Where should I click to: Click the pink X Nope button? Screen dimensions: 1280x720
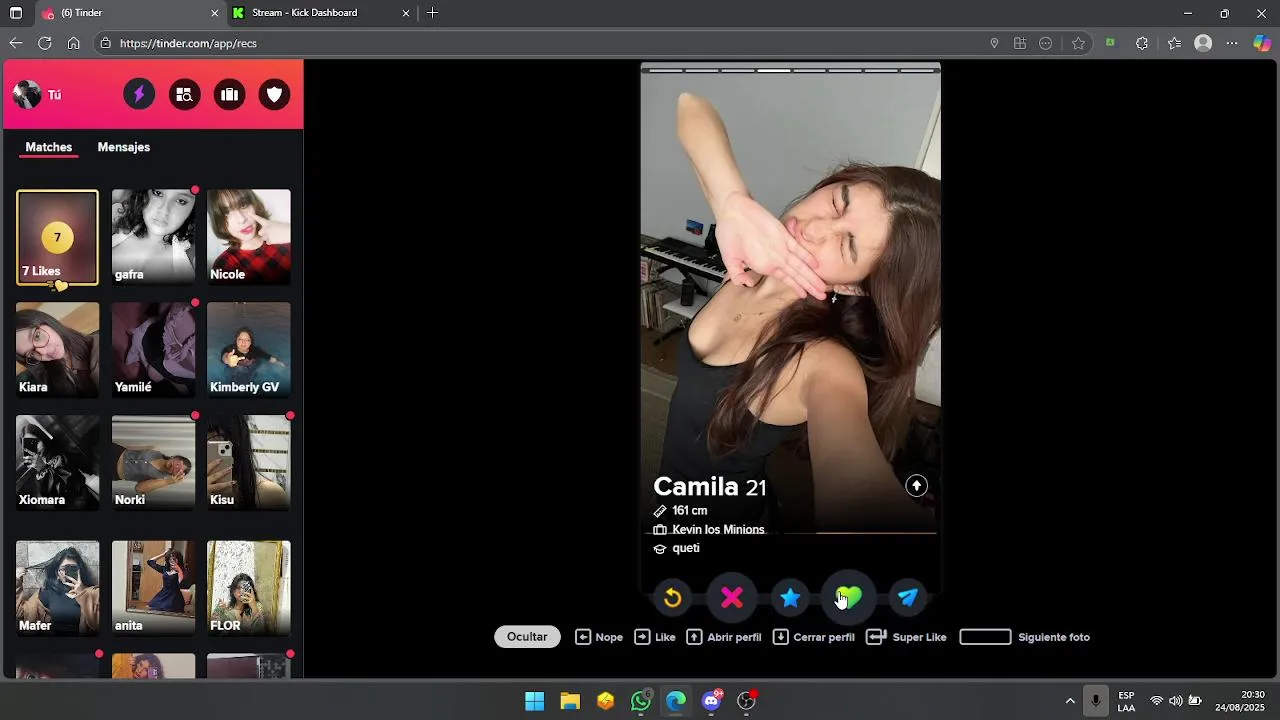point(732,597)
